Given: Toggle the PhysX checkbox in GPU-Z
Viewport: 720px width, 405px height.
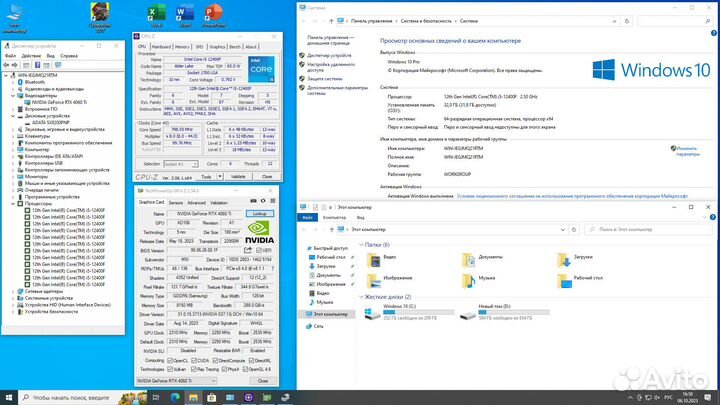Looking at the screenshot, I should tap(225, 369).
